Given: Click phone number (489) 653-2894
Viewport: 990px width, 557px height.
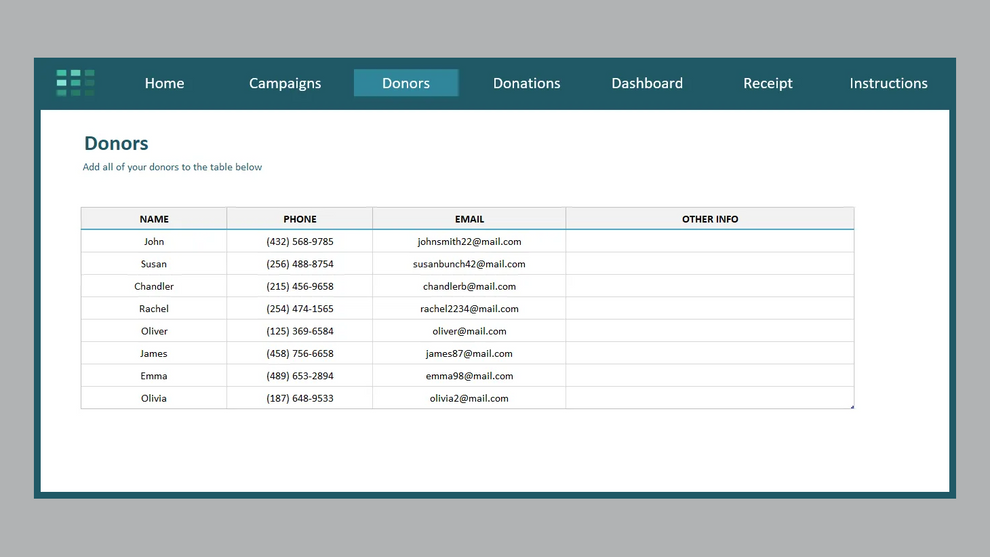Looking at the screenshot, I should pos(300,376).
